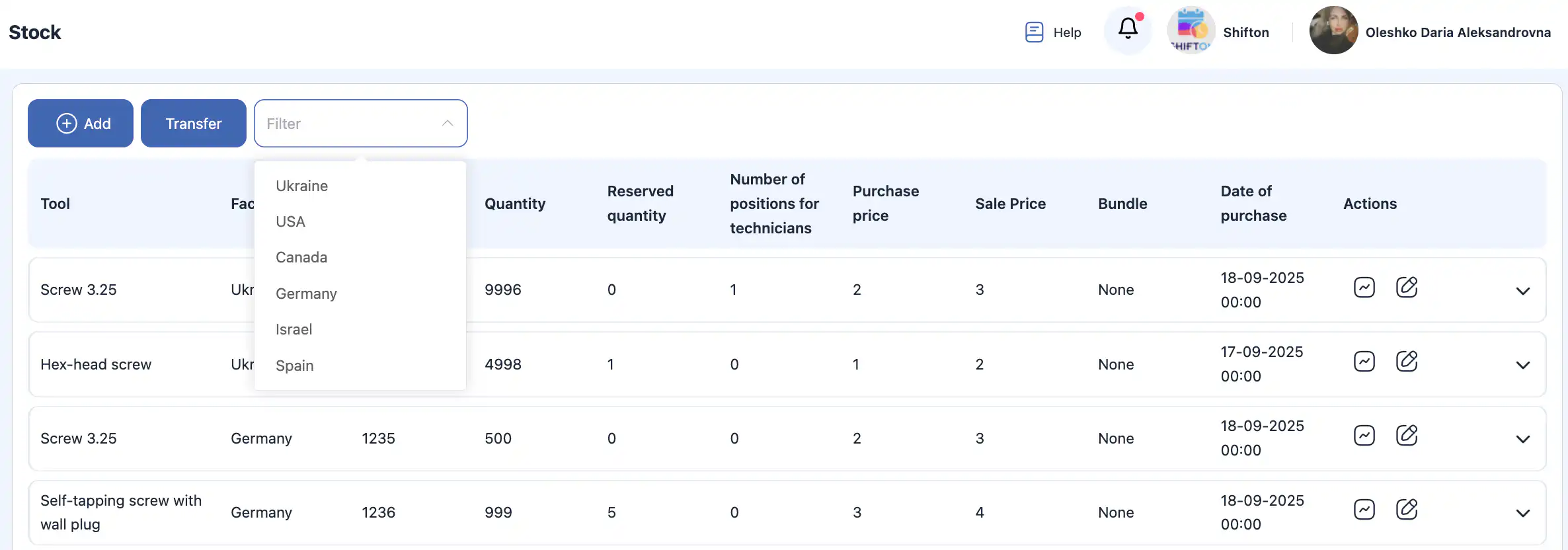Edit the Self-tapping screw with wall plug
The height and width of the screenshot is (550, 1568).
tap(1407, 510)
